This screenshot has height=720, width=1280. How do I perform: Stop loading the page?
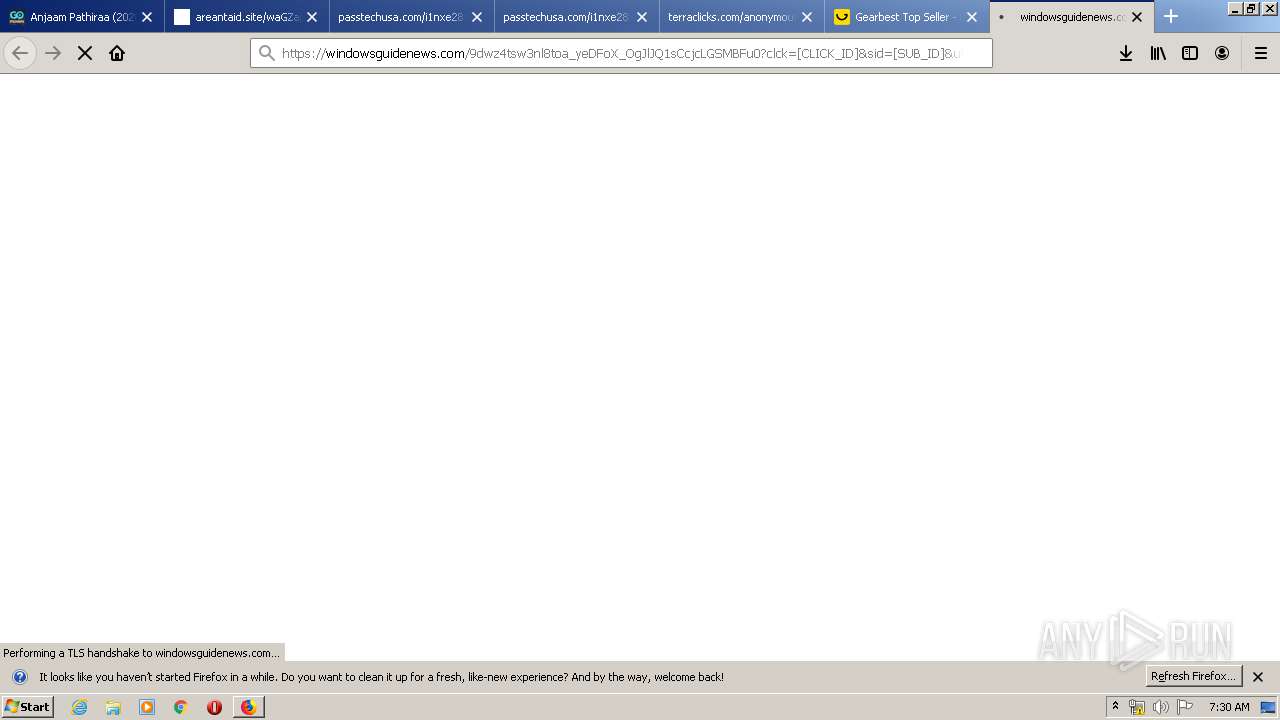coord(85,53)
